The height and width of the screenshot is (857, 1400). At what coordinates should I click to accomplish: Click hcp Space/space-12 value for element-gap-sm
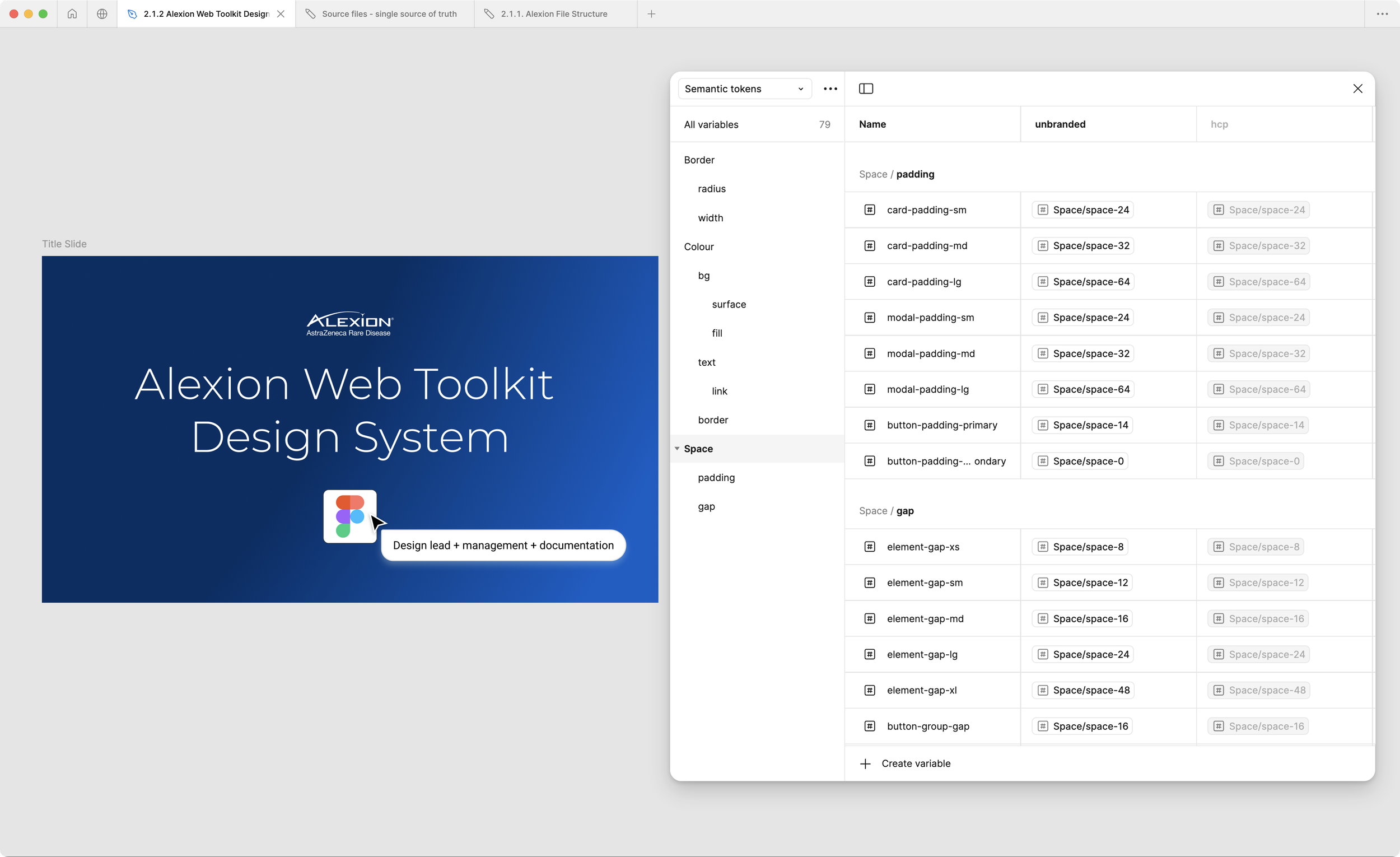pyautogui.click(x=1258, y=583)
